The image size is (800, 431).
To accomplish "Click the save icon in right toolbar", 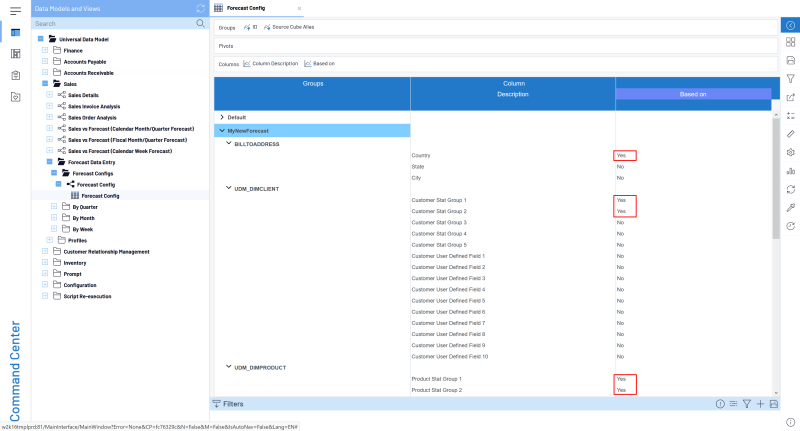I will [790, 60].
